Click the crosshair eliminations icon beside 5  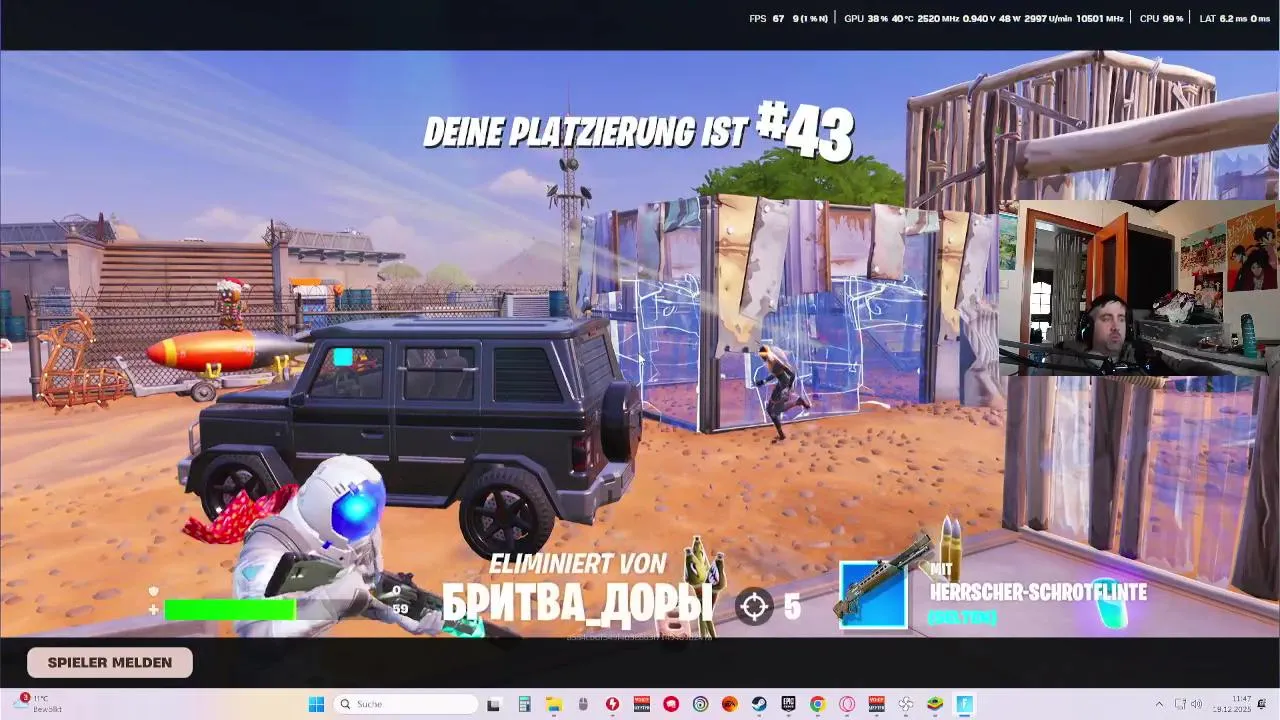(x=754, y=606)
